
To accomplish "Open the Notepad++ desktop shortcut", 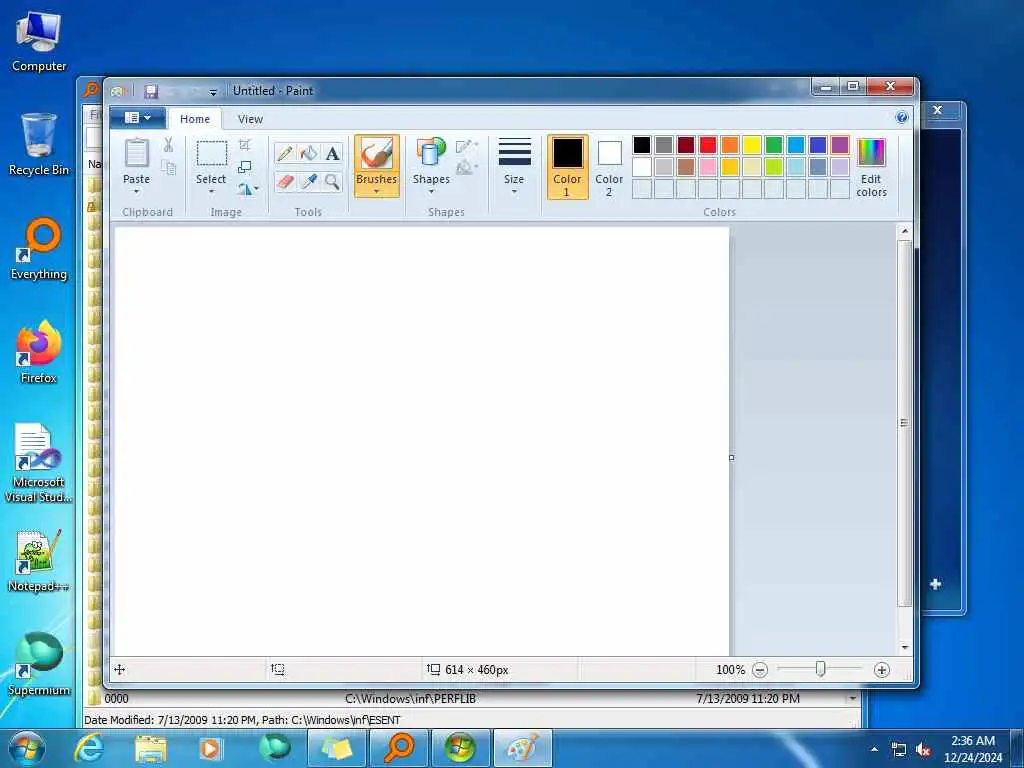I will coord(39,560).
